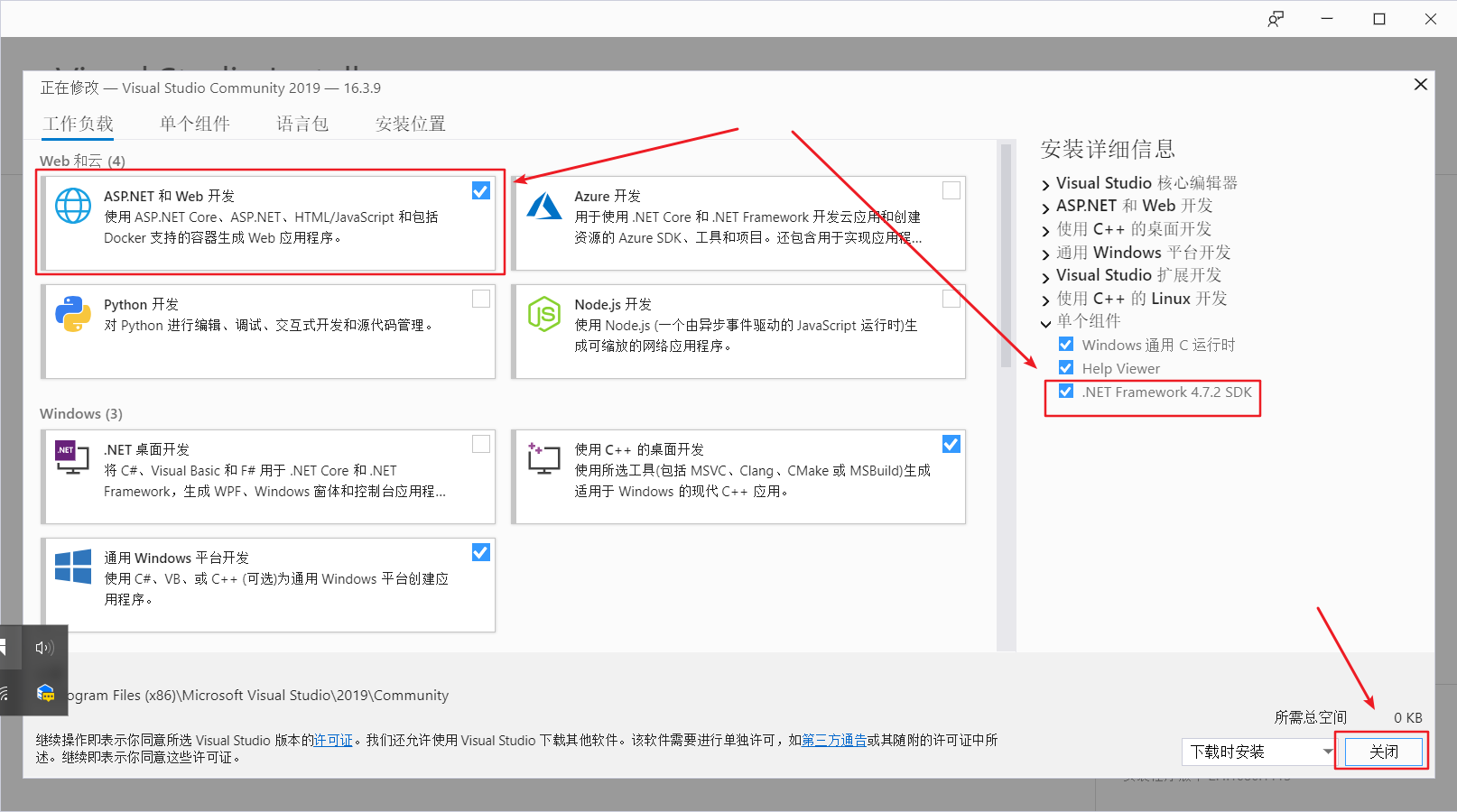Screen dimensions: 1457x812
Task: Open the 下载时安装 dropdown
Action: coord(1259,752)
